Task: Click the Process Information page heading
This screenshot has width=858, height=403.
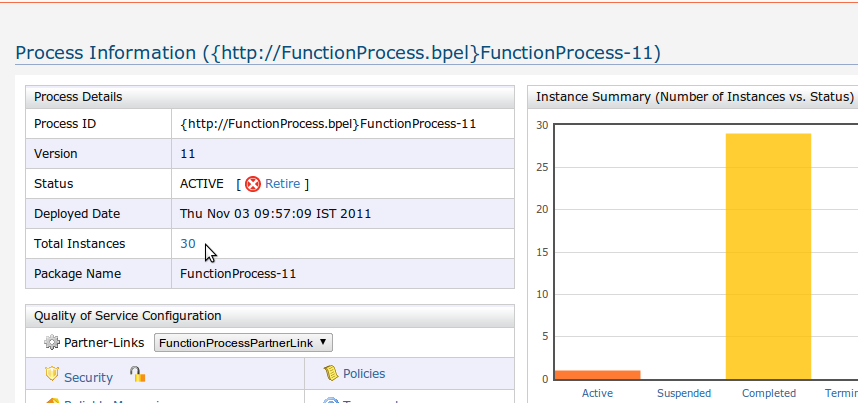Action: coord(338,53)
